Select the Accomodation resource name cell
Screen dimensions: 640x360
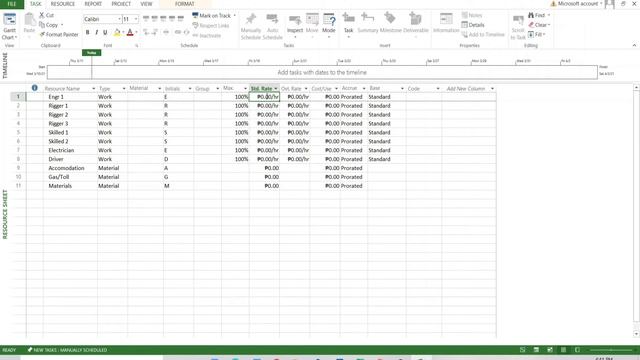[x=70, y=168]
